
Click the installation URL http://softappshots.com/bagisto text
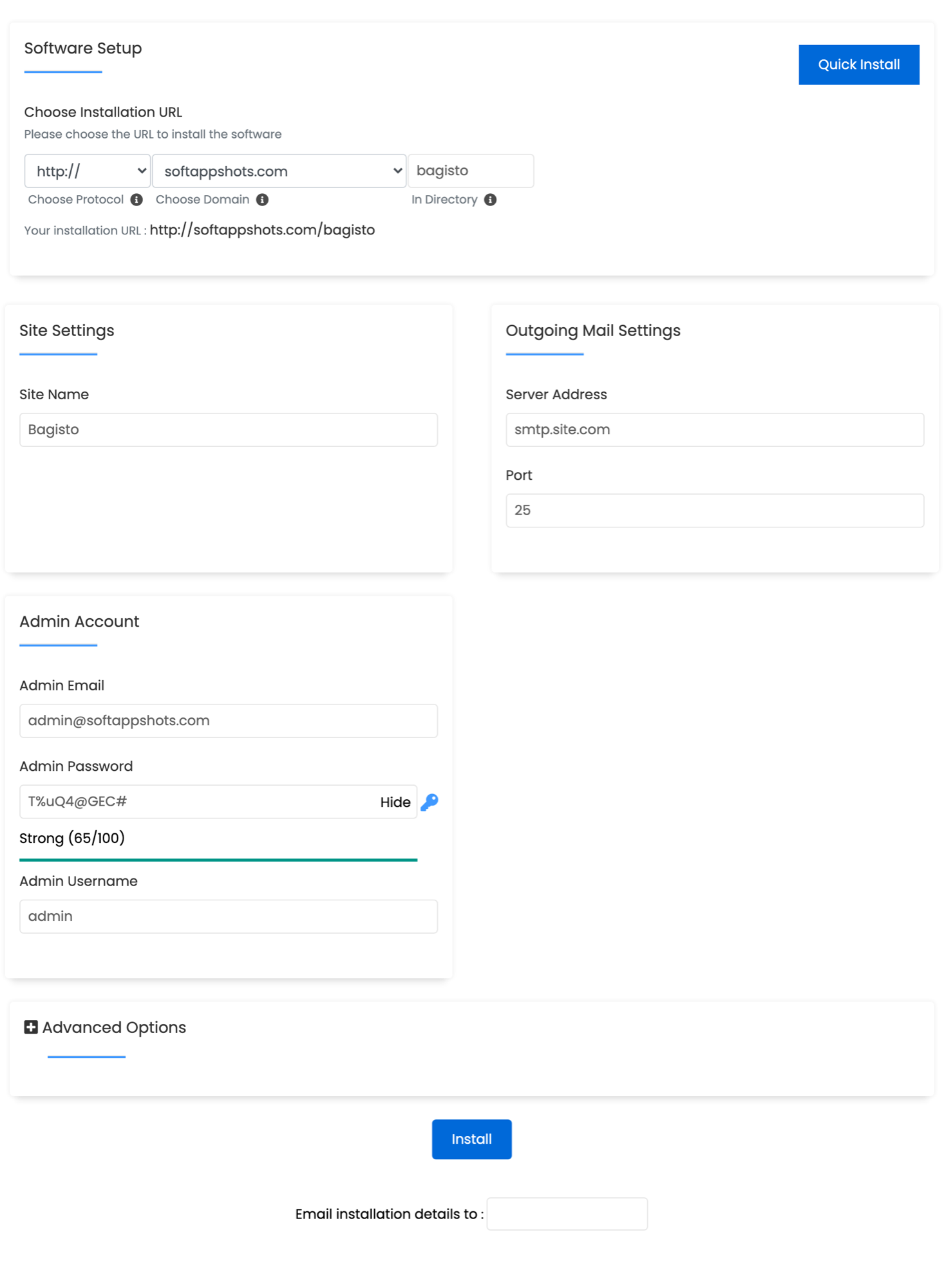(262, 230)
